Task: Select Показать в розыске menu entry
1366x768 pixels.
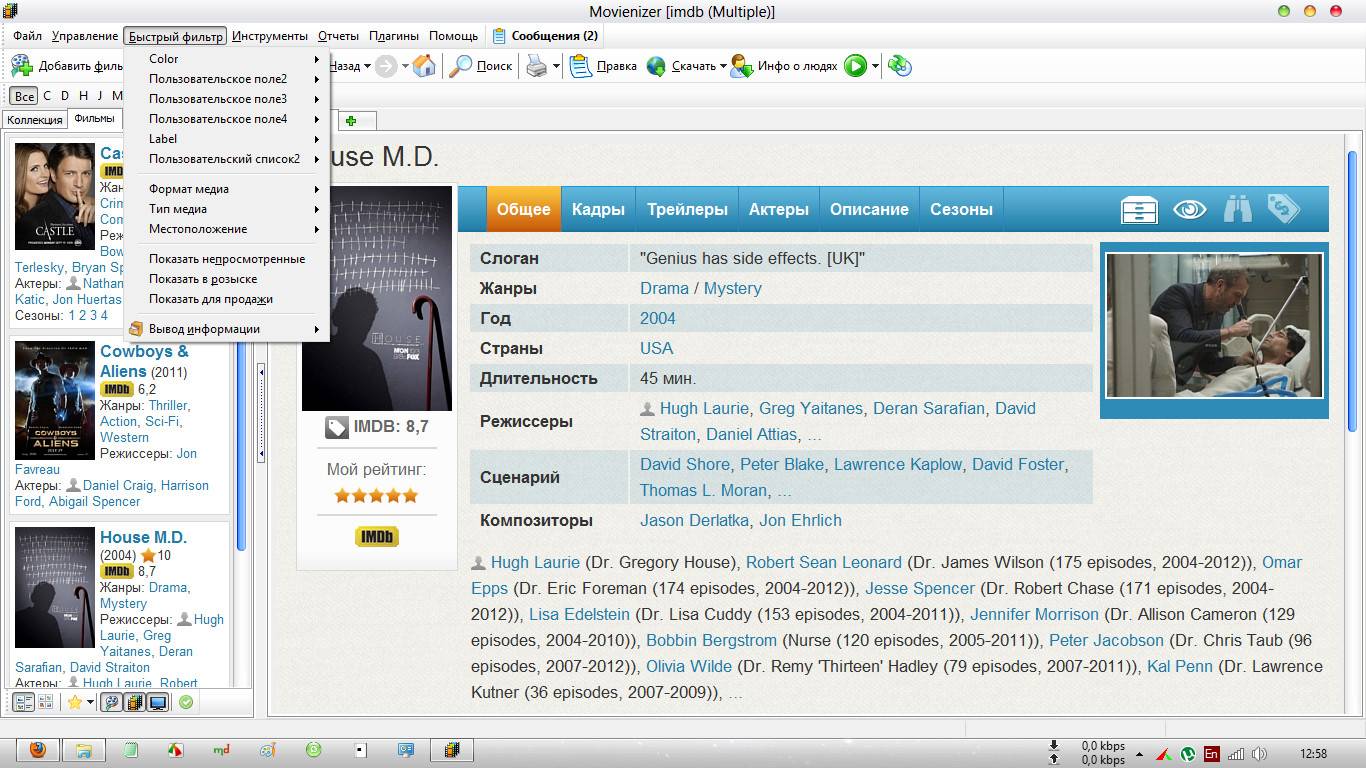Action: click(227, 279)
